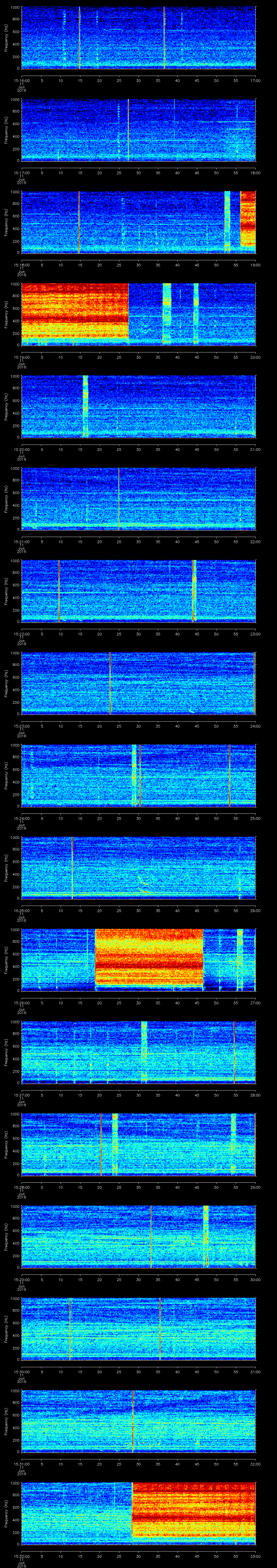Screen dimensions: 277x1568
Task: Click the "15:18:00" start time label
Action: [21, 265]
